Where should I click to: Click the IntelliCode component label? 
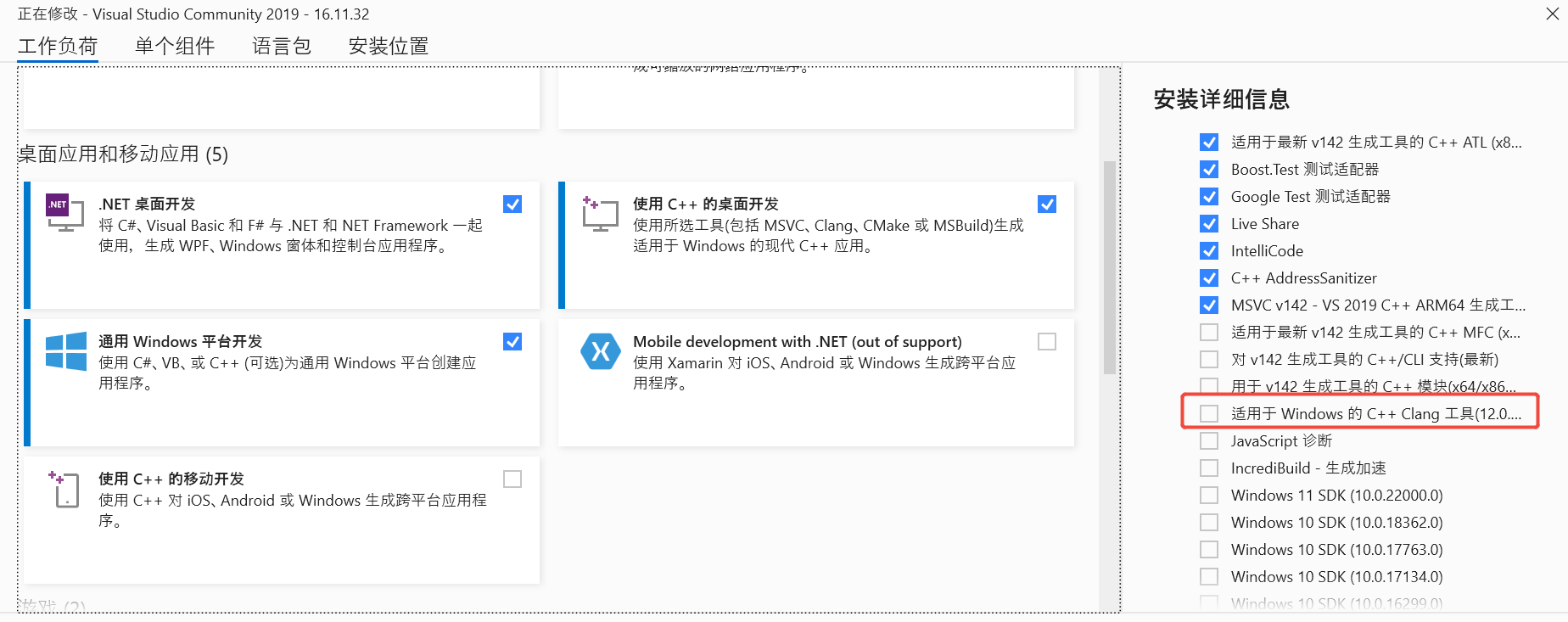(1267, 251)
